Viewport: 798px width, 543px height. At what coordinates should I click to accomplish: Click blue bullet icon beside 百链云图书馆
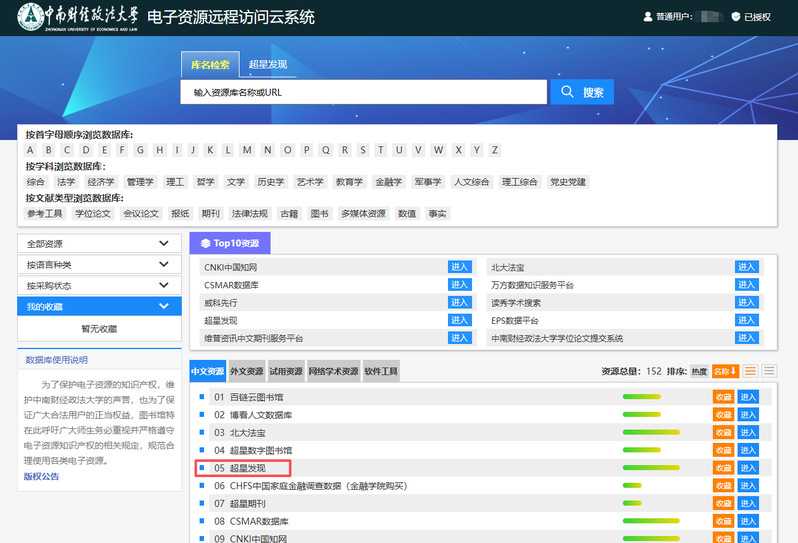tap(201, 397)
